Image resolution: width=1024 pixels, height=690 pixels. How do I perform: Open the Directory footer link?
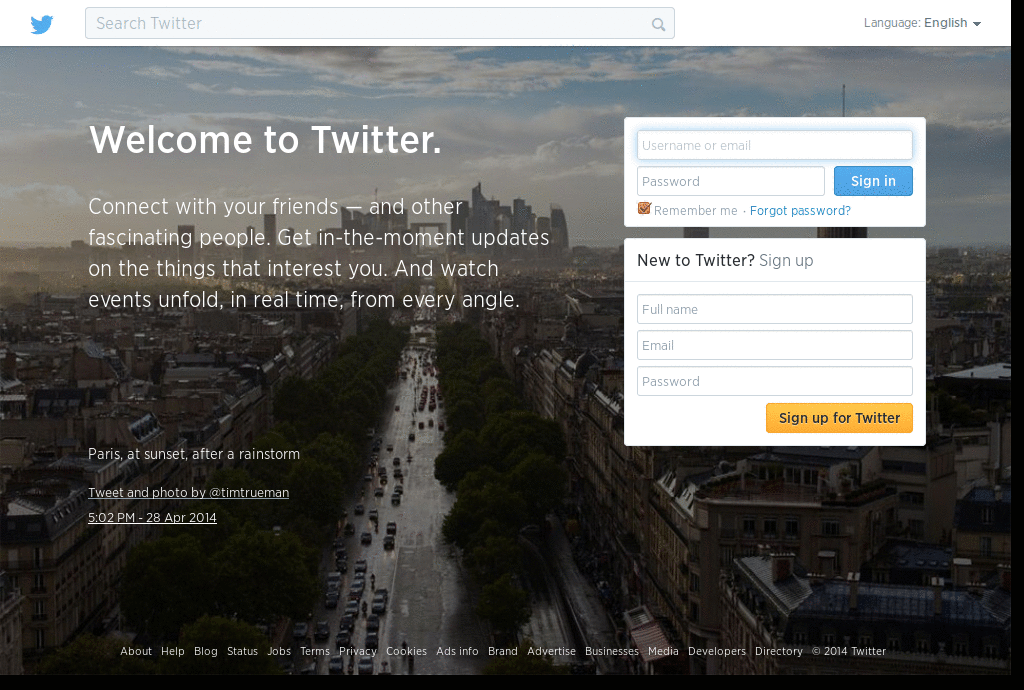pos(778,651)
